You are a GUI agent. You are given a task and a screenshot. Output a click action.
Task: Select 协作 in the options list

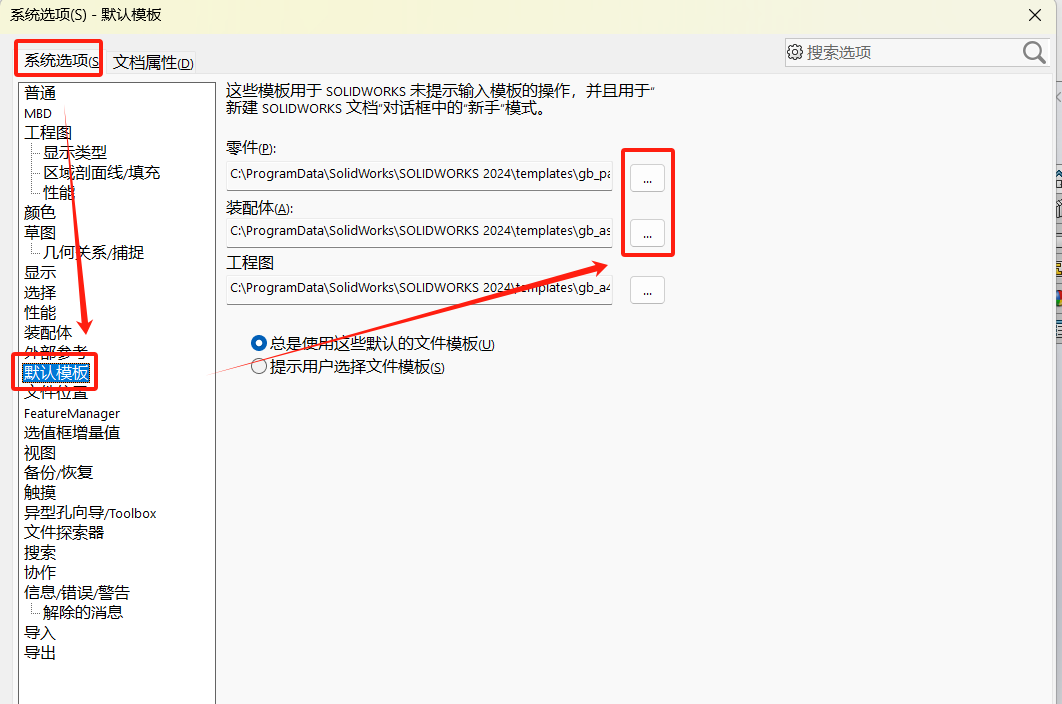pyautogui.click(x=40, y=573)
